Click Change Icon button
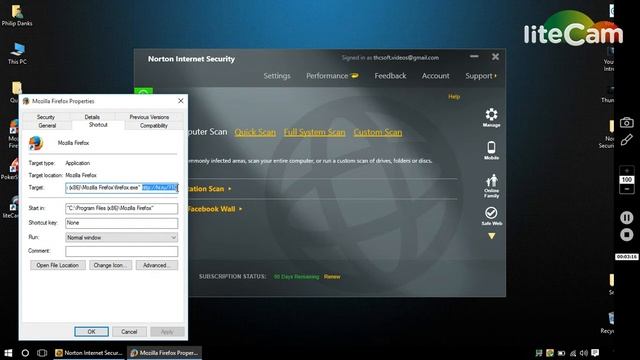 coord(110,265)
